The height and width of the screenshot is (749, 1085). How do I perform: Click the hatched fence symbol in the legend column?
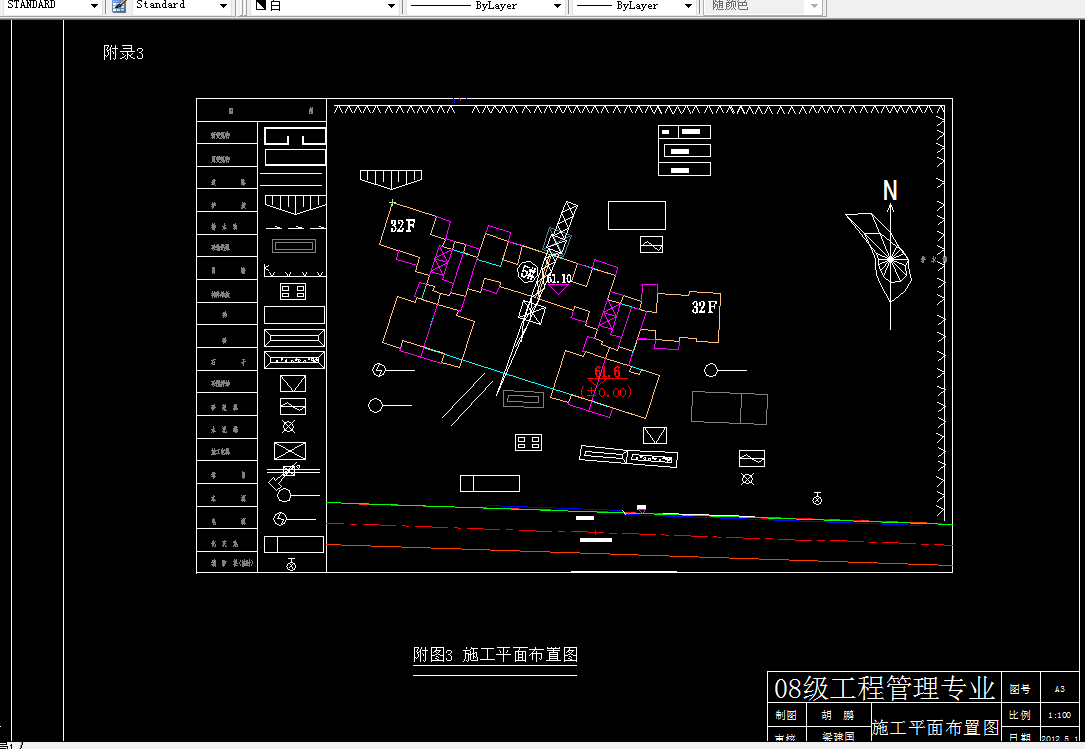click(x=294, y=203)
